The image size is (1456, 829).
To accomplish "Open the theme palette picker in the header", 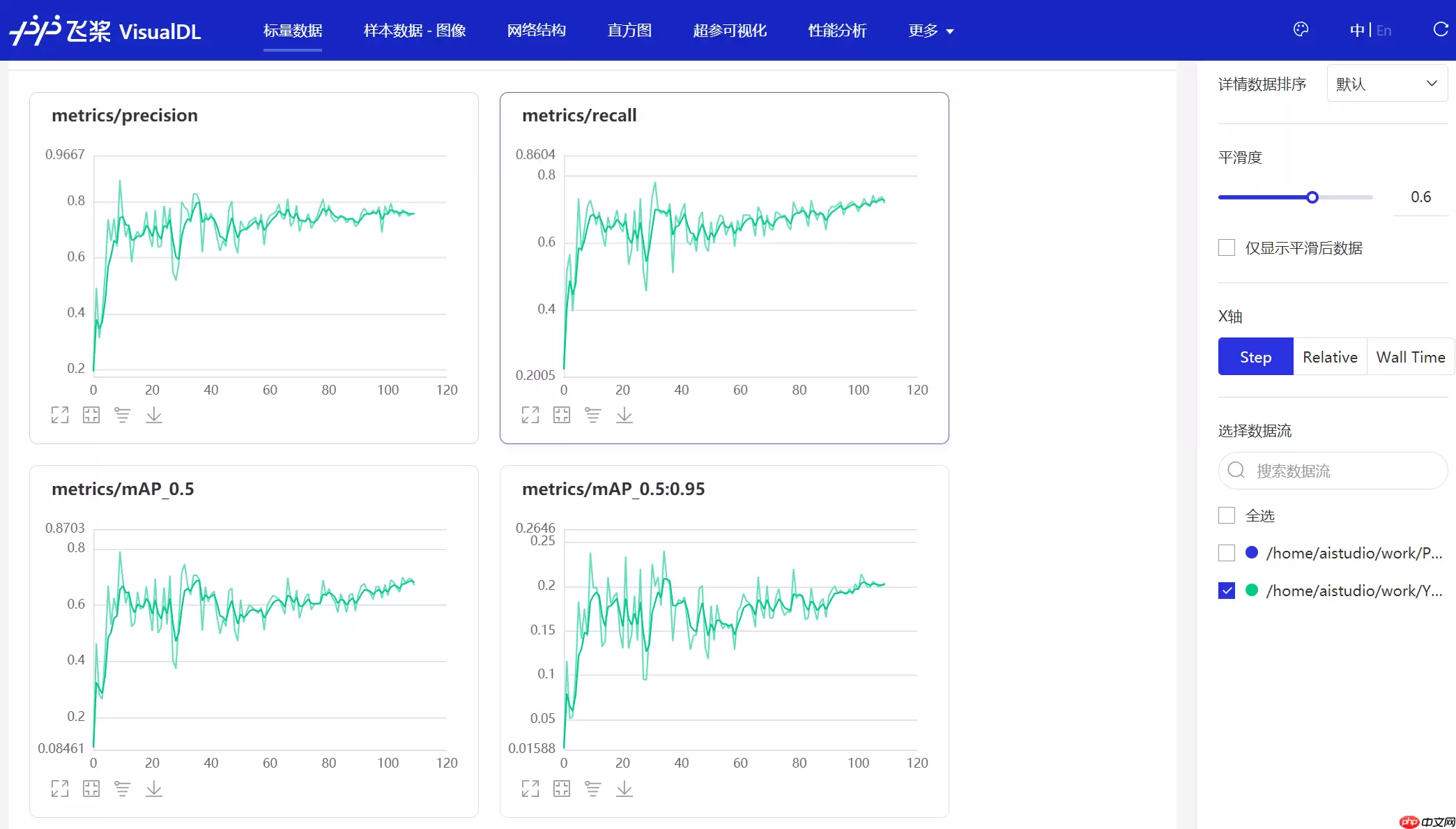I will [1301, 29].
